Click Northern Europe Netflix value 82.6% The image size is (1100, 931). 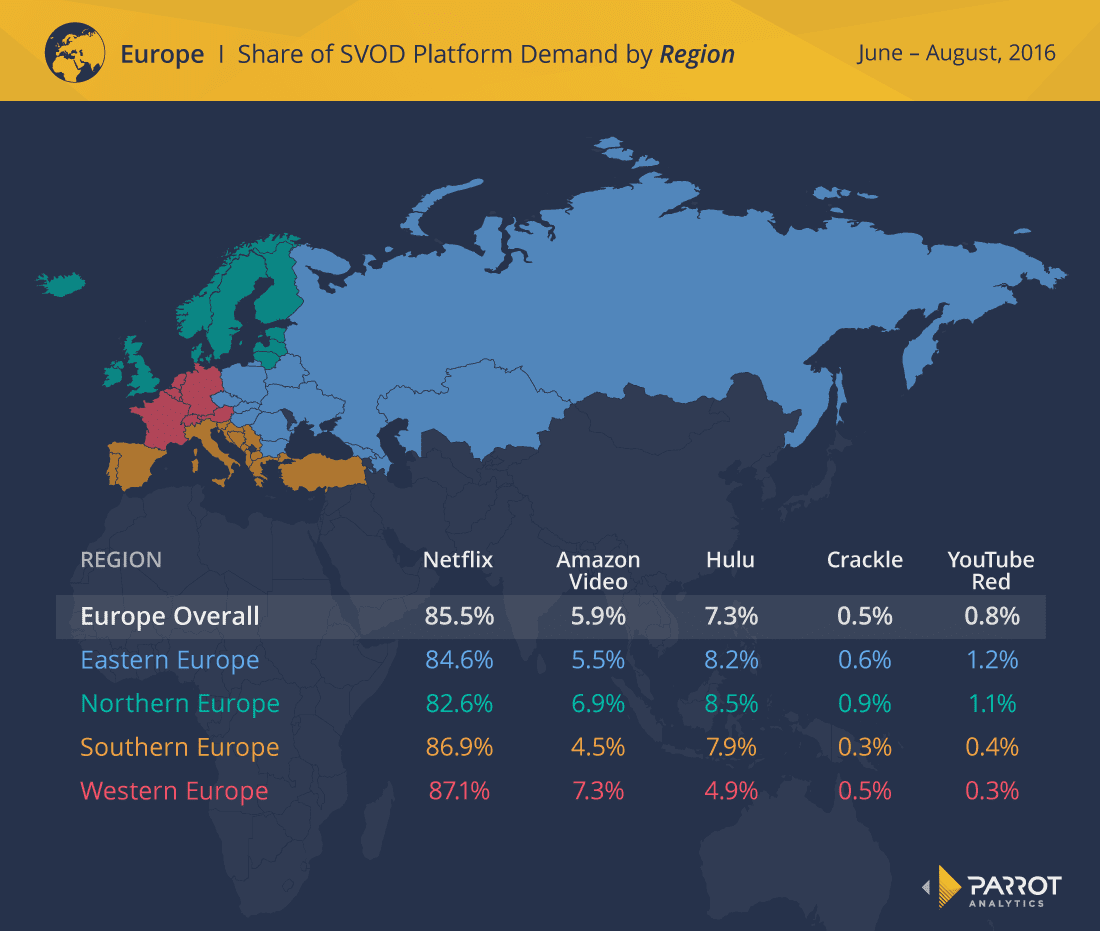point(459,704)
